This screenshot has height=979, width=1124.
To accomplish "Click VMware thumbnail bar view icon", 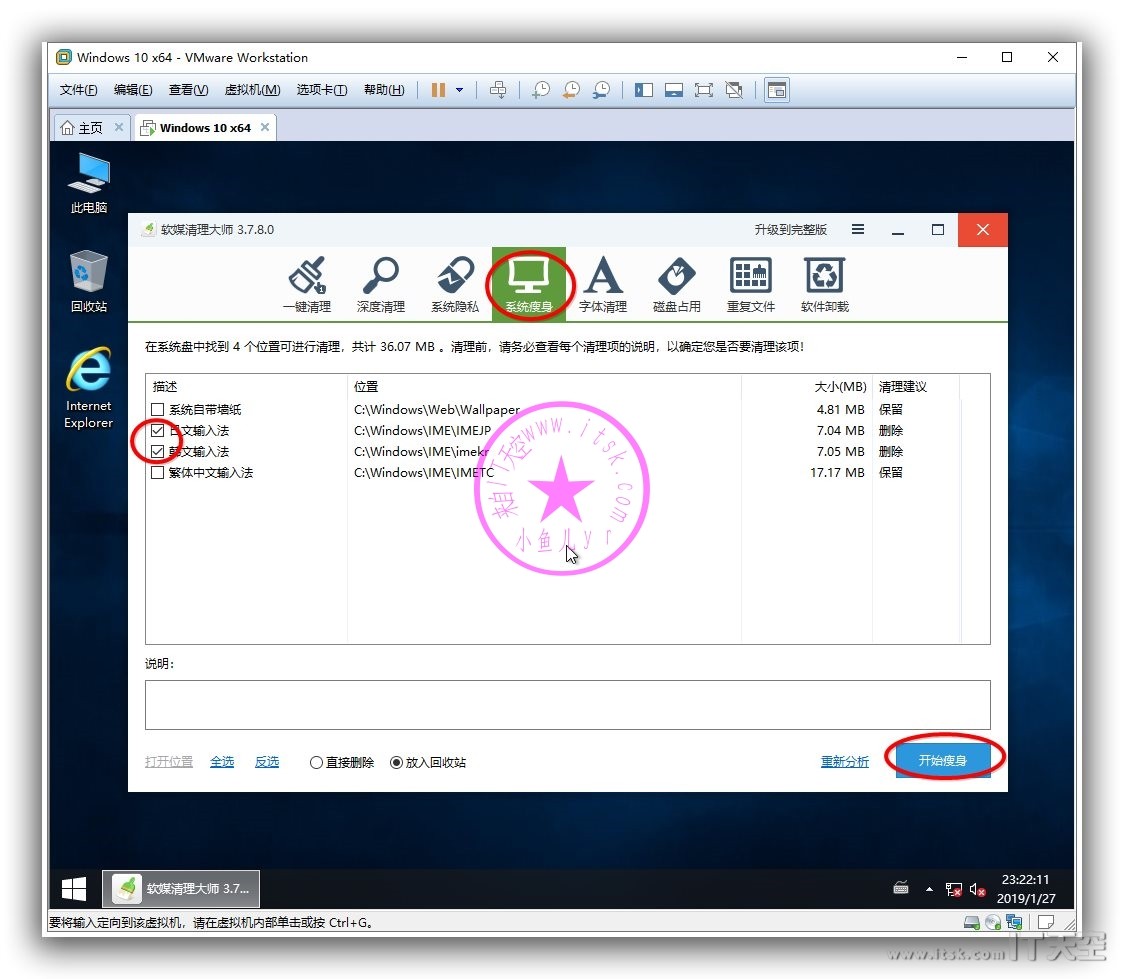I will [x=674, y=90].
